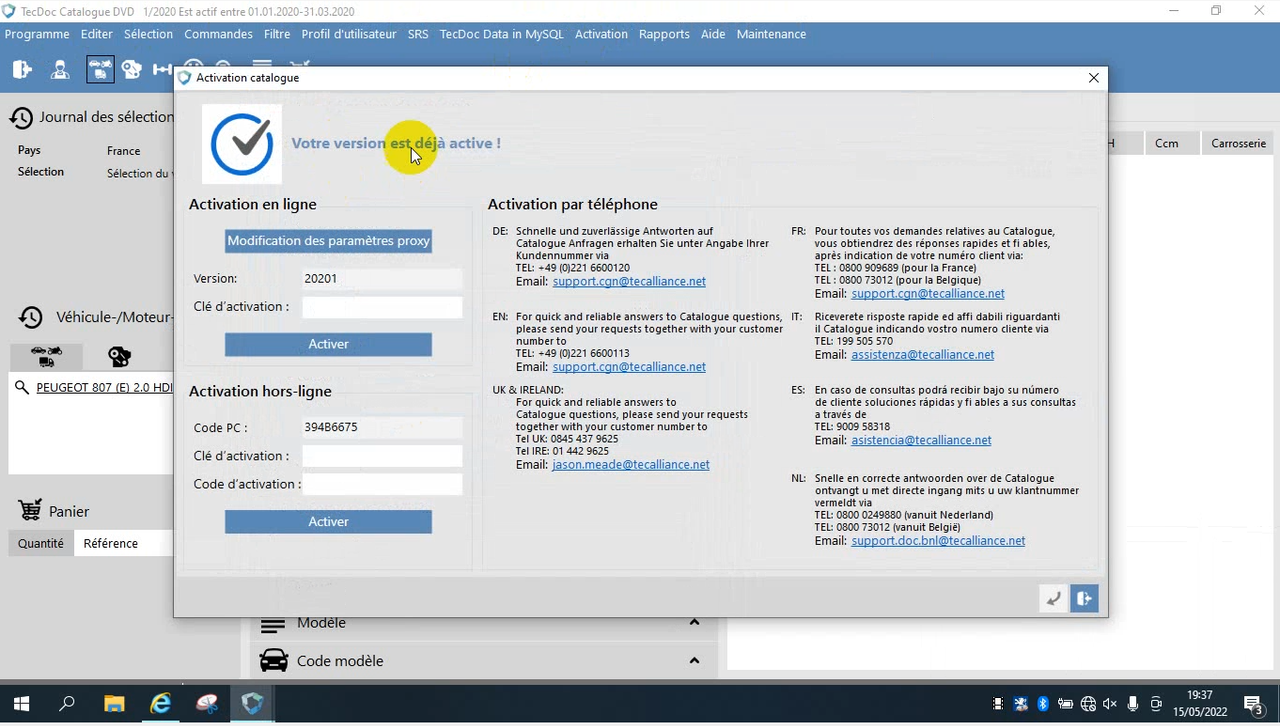
Task: Click Activer under Activation en ligne
Action: click(x=328, y=344)
